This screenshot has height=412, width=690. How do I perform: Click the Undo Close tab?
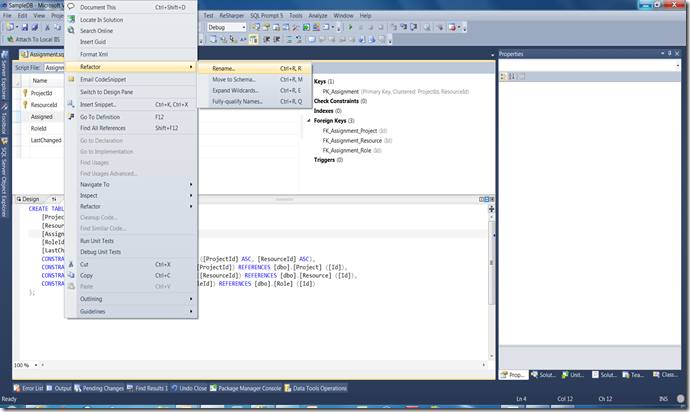[189, 388]
